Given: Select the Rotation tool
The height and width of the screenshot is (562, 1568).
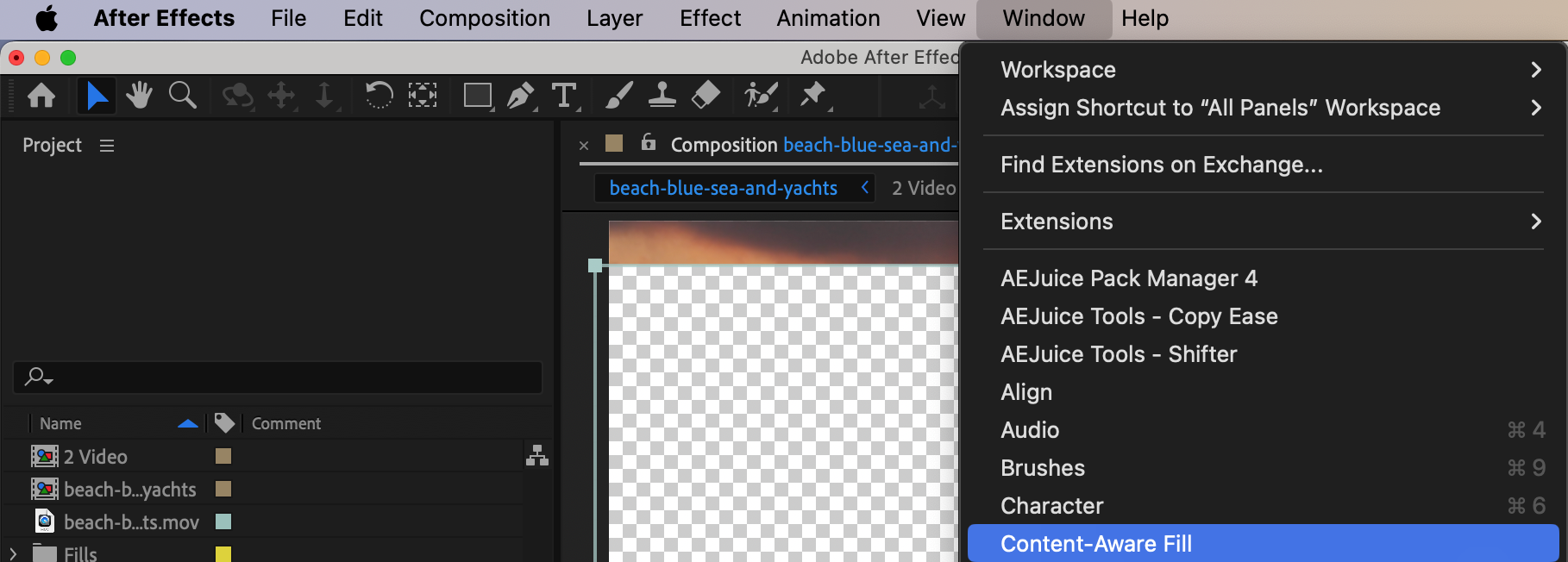Looking at the screenshot, I should point(379,95).
